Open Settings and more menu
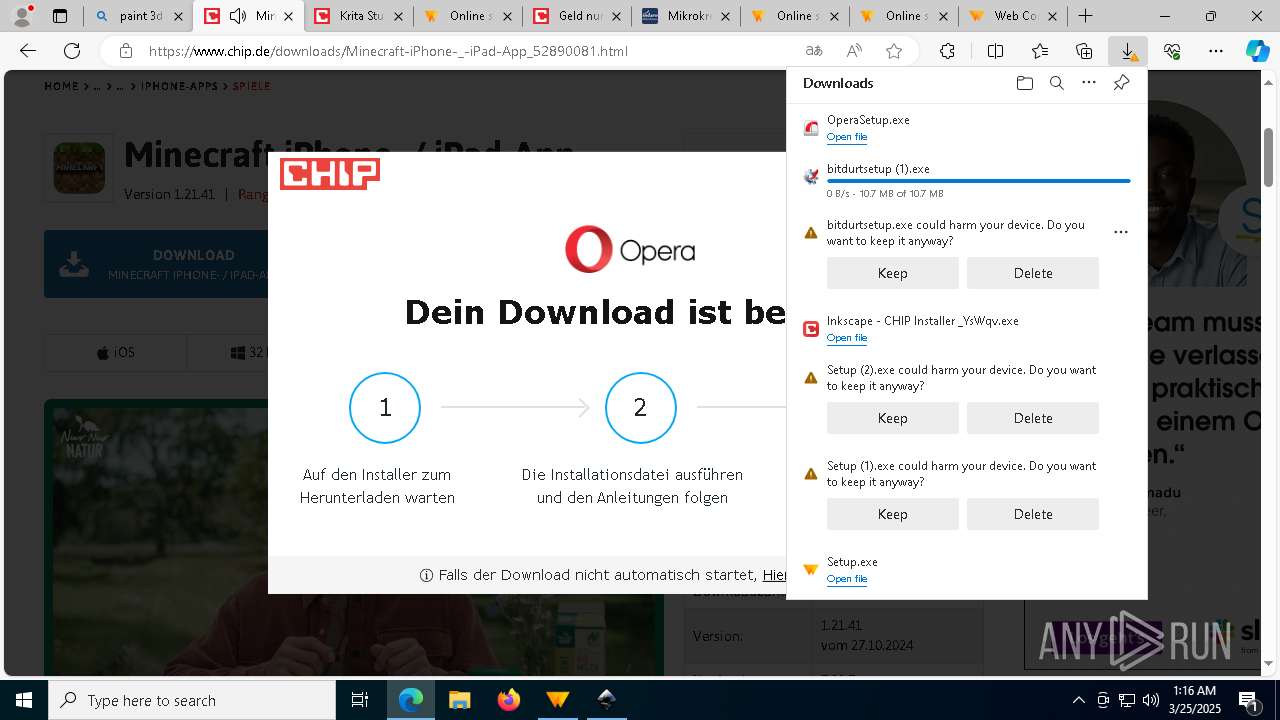Viewport: 1280px width, 720px height. pos(1216,51)
